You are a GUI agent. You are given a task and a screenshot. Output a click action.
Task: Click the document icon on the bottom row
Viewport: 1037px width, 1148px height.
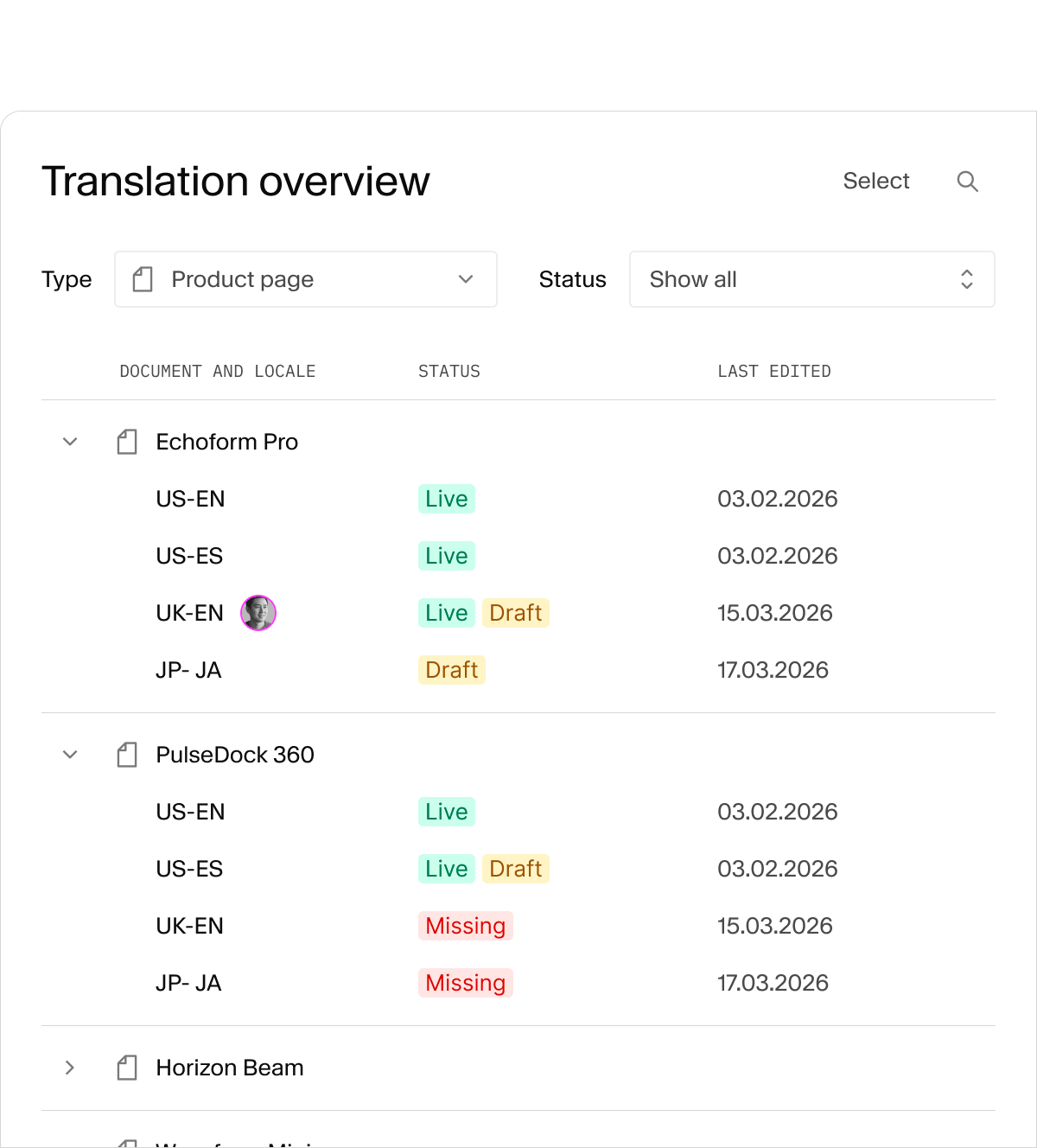[x=127, y=1141]
